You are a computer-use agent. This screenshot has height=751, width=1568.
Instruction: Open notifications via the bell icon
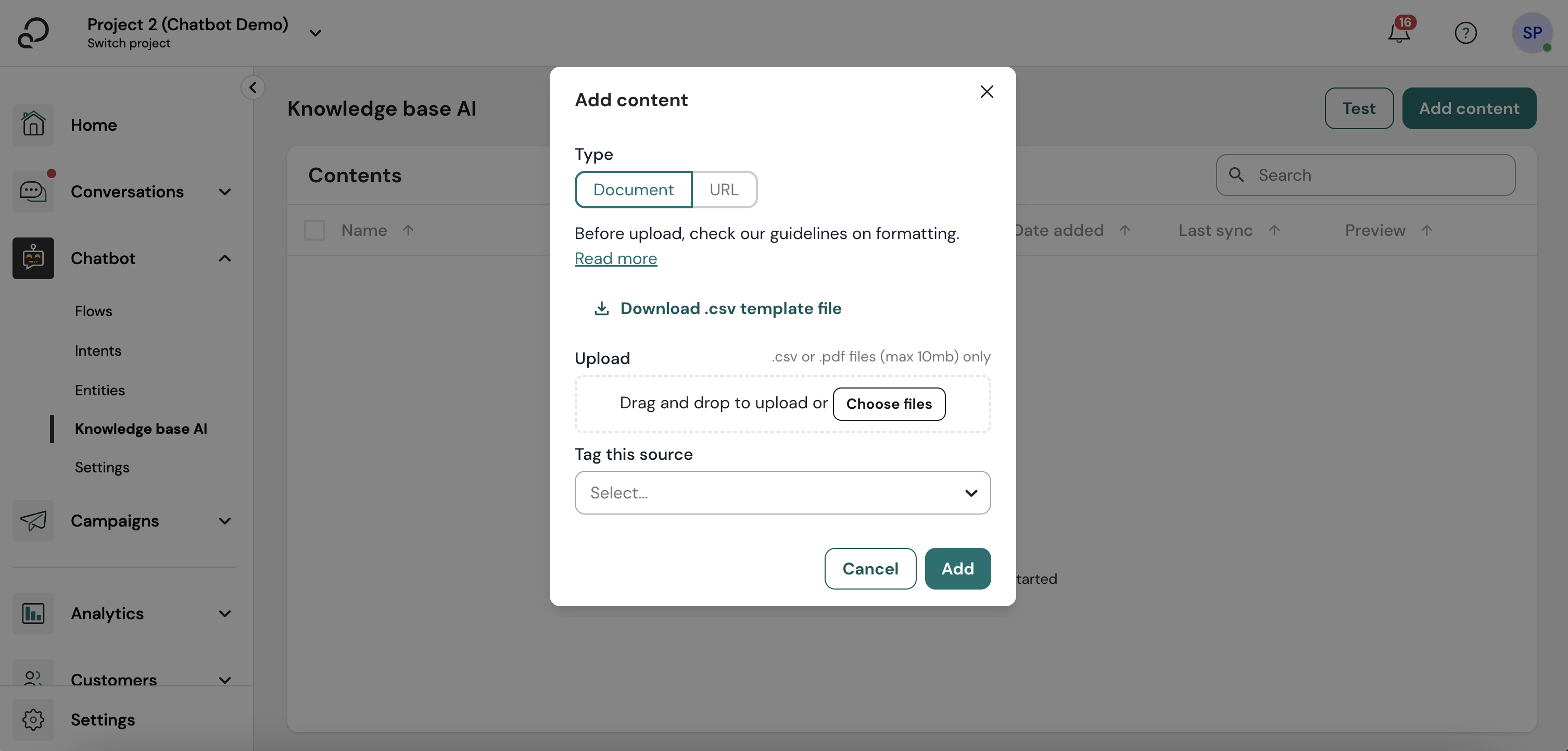pos(1398,34)
